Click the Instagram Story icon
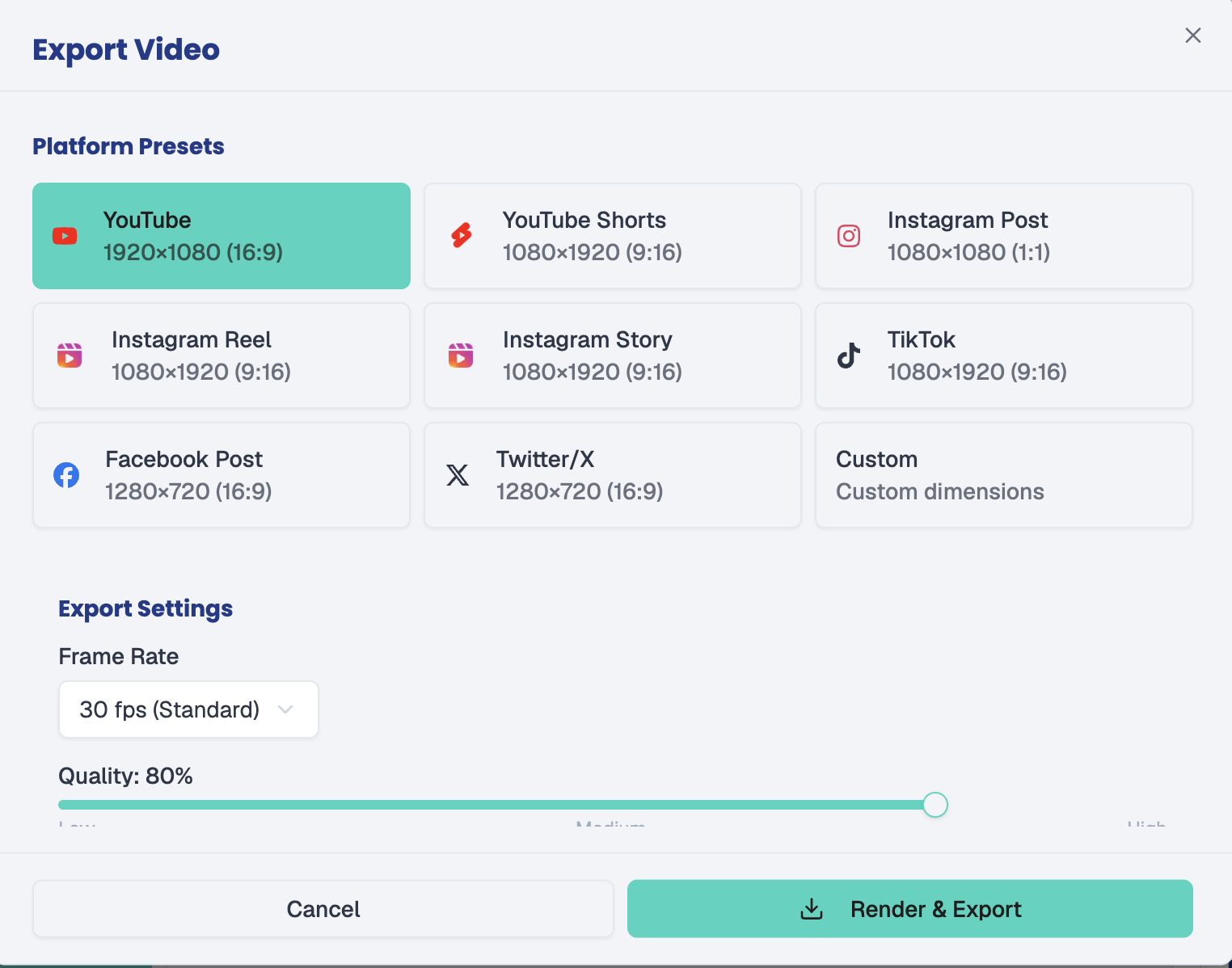 461,356
